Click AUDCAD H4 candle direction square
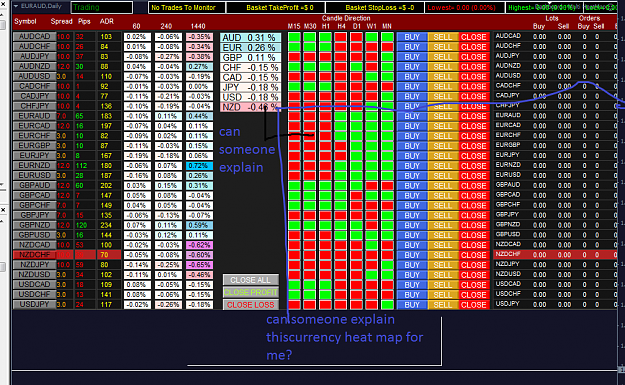Image resolution: width=625 pixels, height=385 pixels. pos(341,37)
